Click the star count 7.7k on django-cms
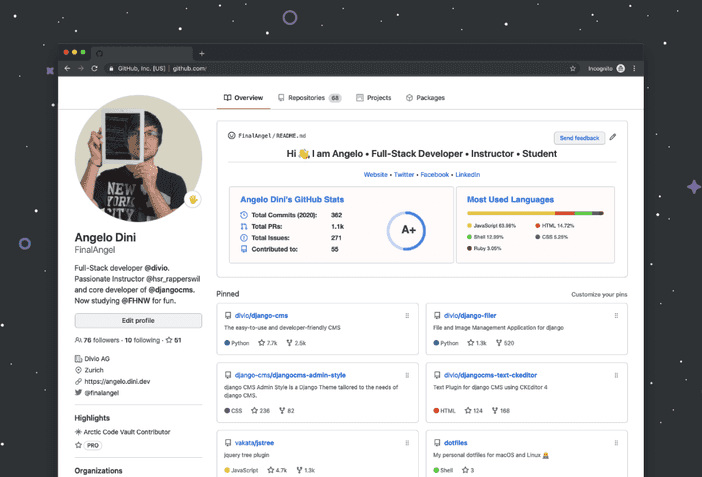 point(268,343)
